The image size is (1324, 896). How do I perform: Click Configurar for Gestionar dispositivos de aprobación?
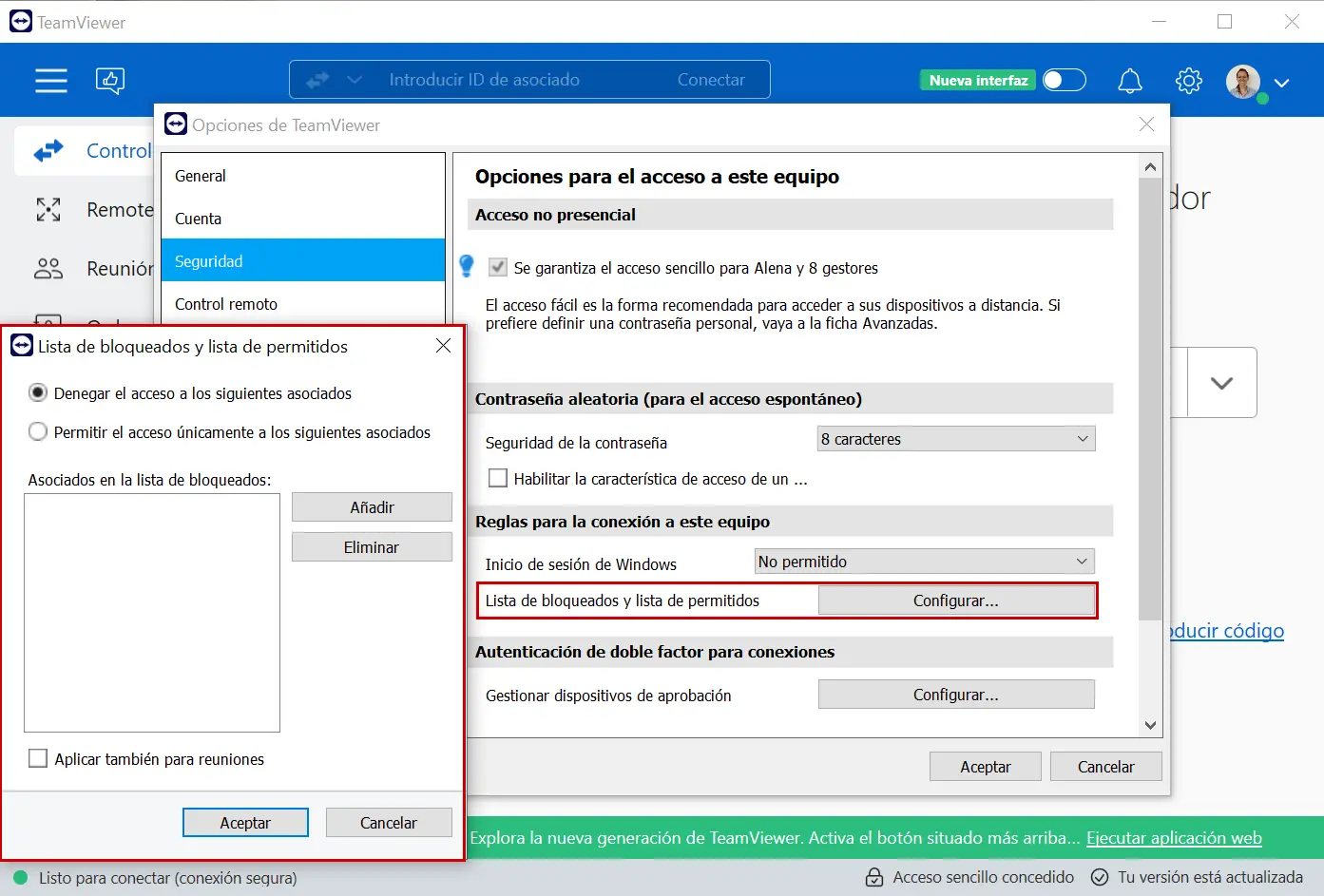coord(956,695)
